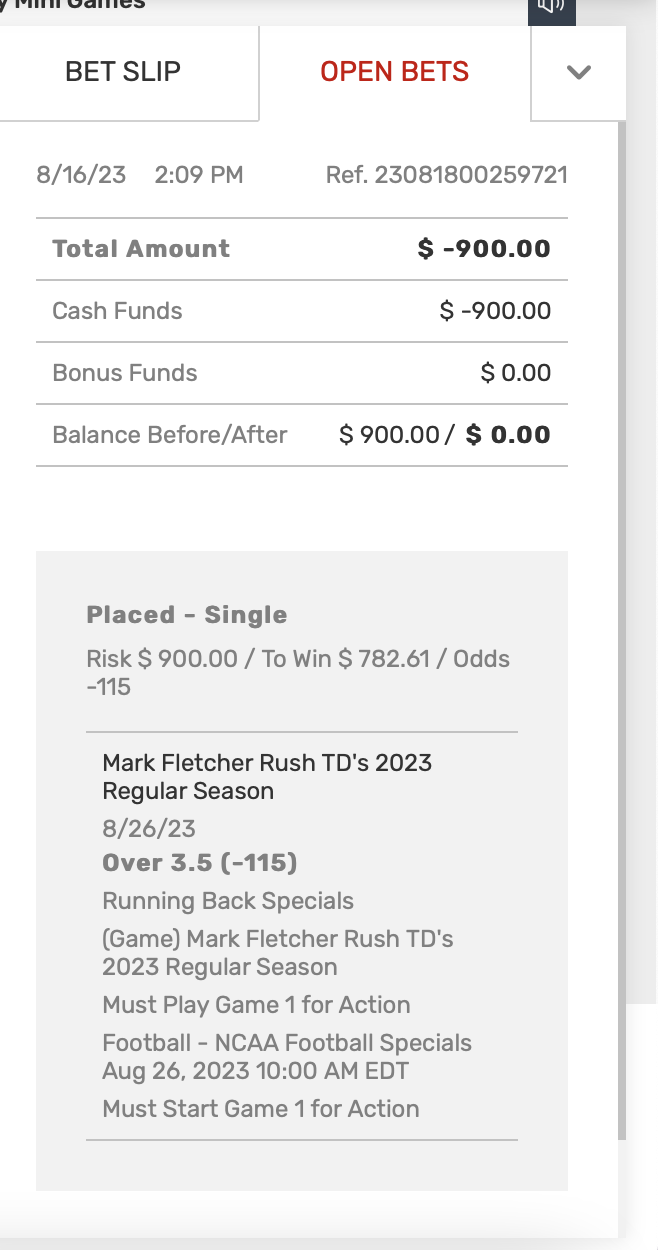The height and width of the screenshot is (1250, 658).
Task: Click the Cash Funds row label
Action: (x=117, y=311)
